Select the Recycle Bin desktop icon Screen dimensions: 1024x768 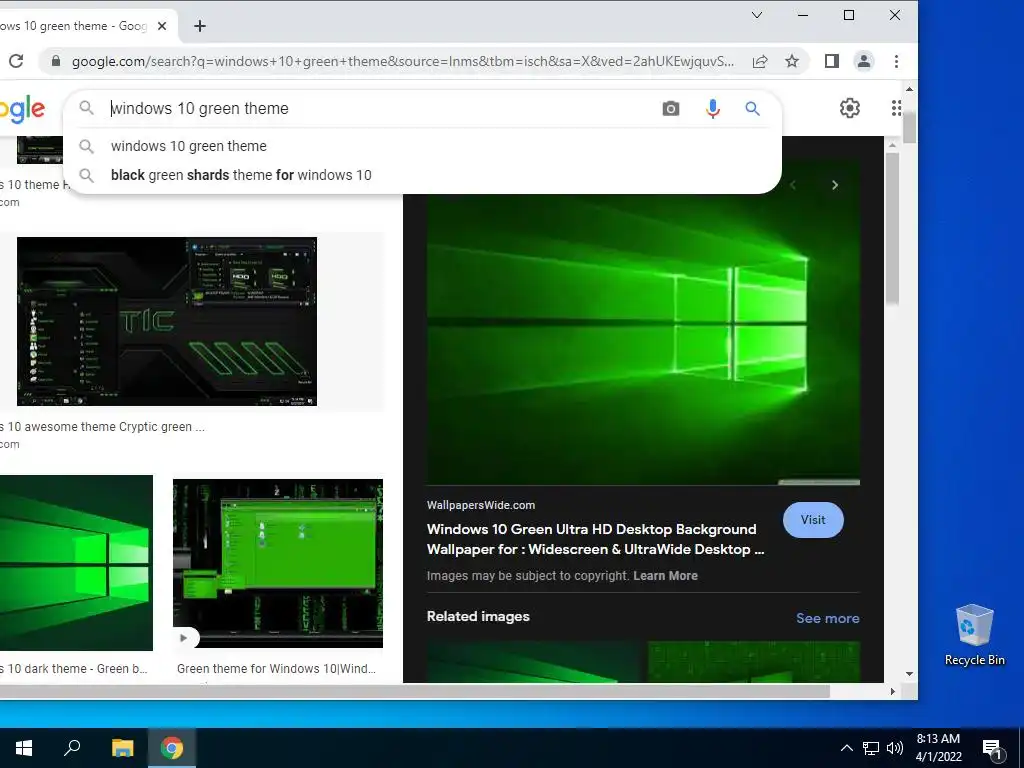[974, 635]
